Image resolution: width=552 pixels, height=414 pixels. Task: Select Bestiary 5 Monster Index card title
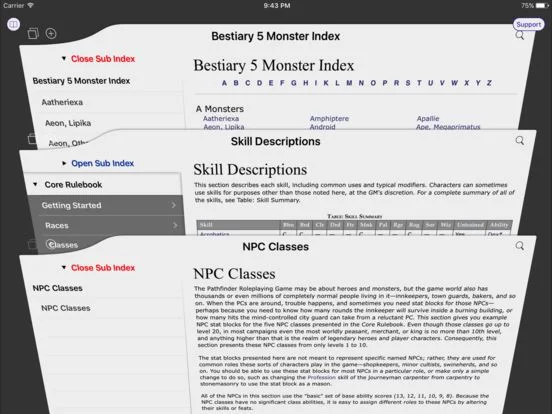click(x=276, y=36)
